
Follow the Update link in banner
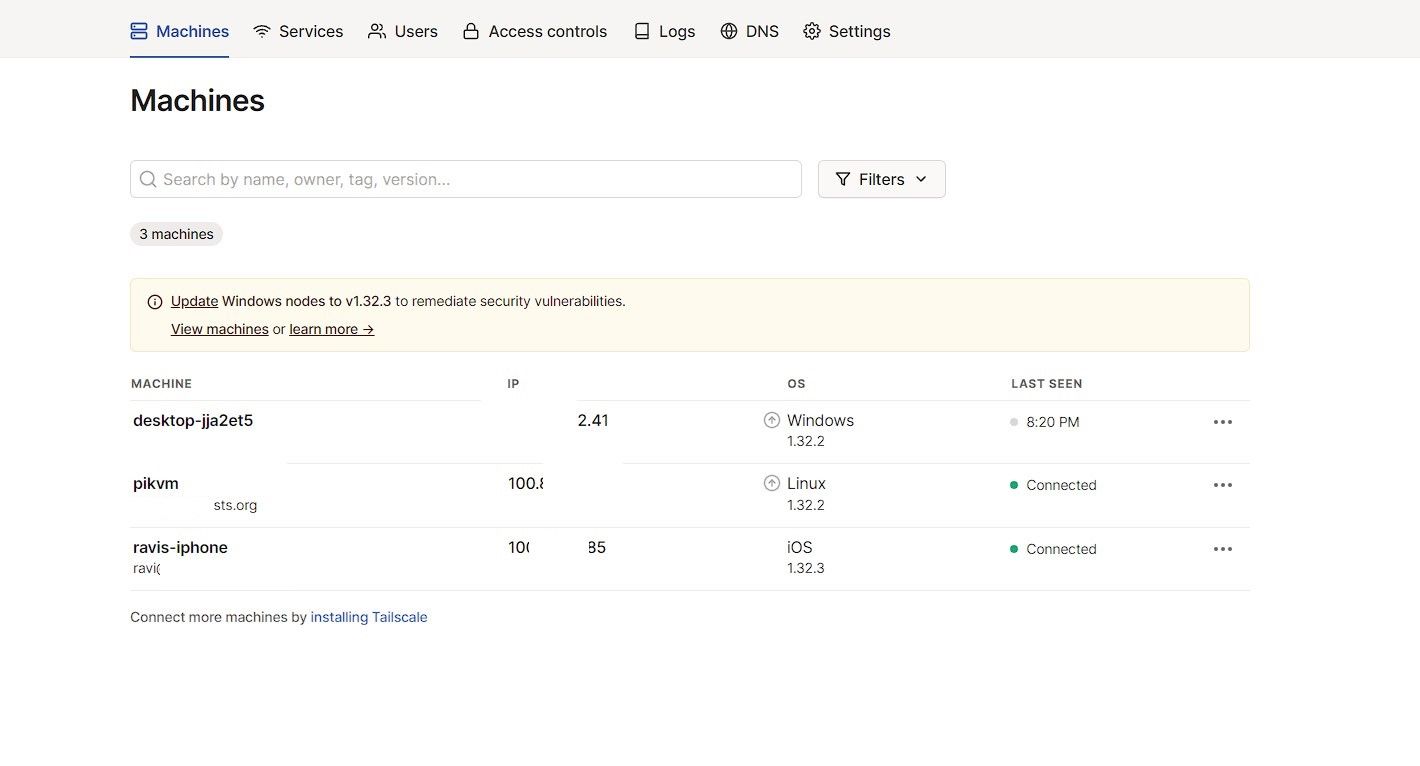tap(194, 301)
